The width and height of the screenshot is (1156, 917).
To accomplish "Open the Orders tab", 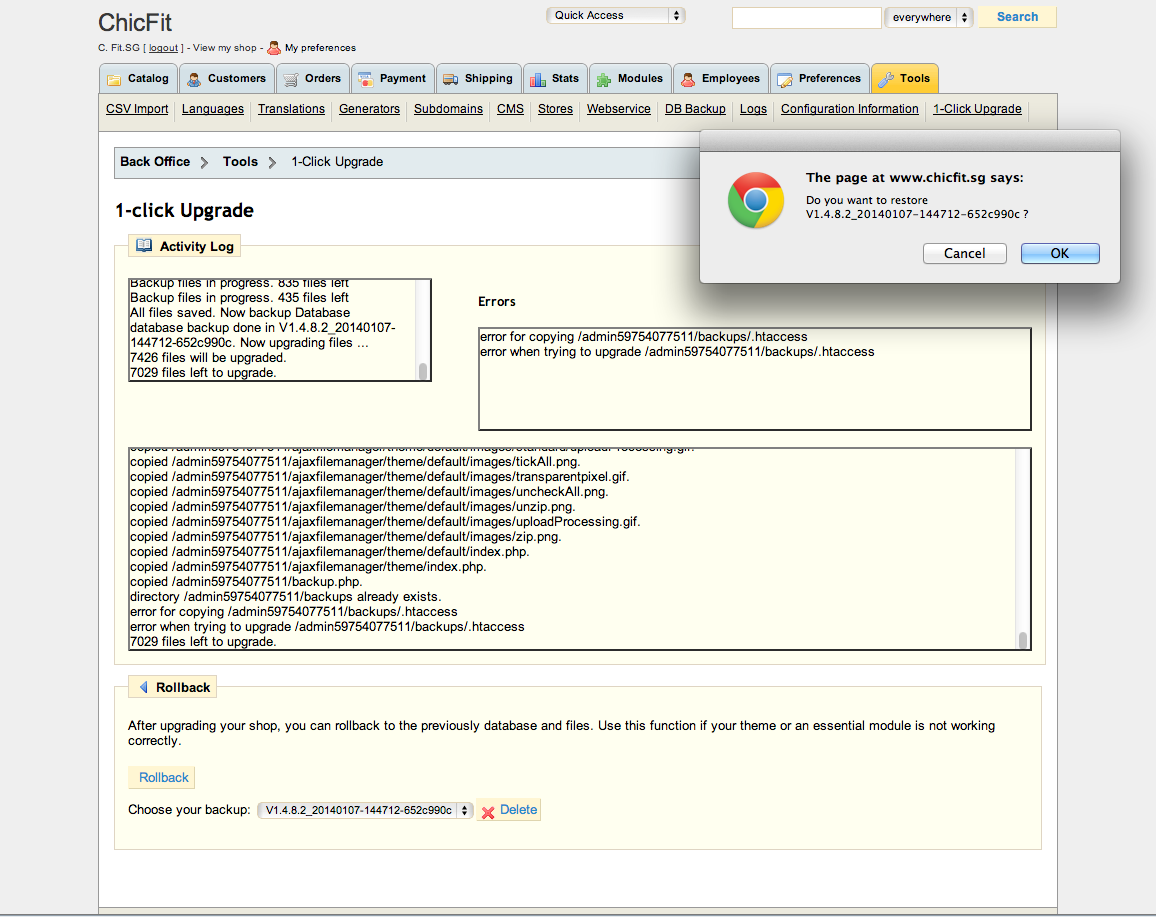I will [x=313, y=78].
